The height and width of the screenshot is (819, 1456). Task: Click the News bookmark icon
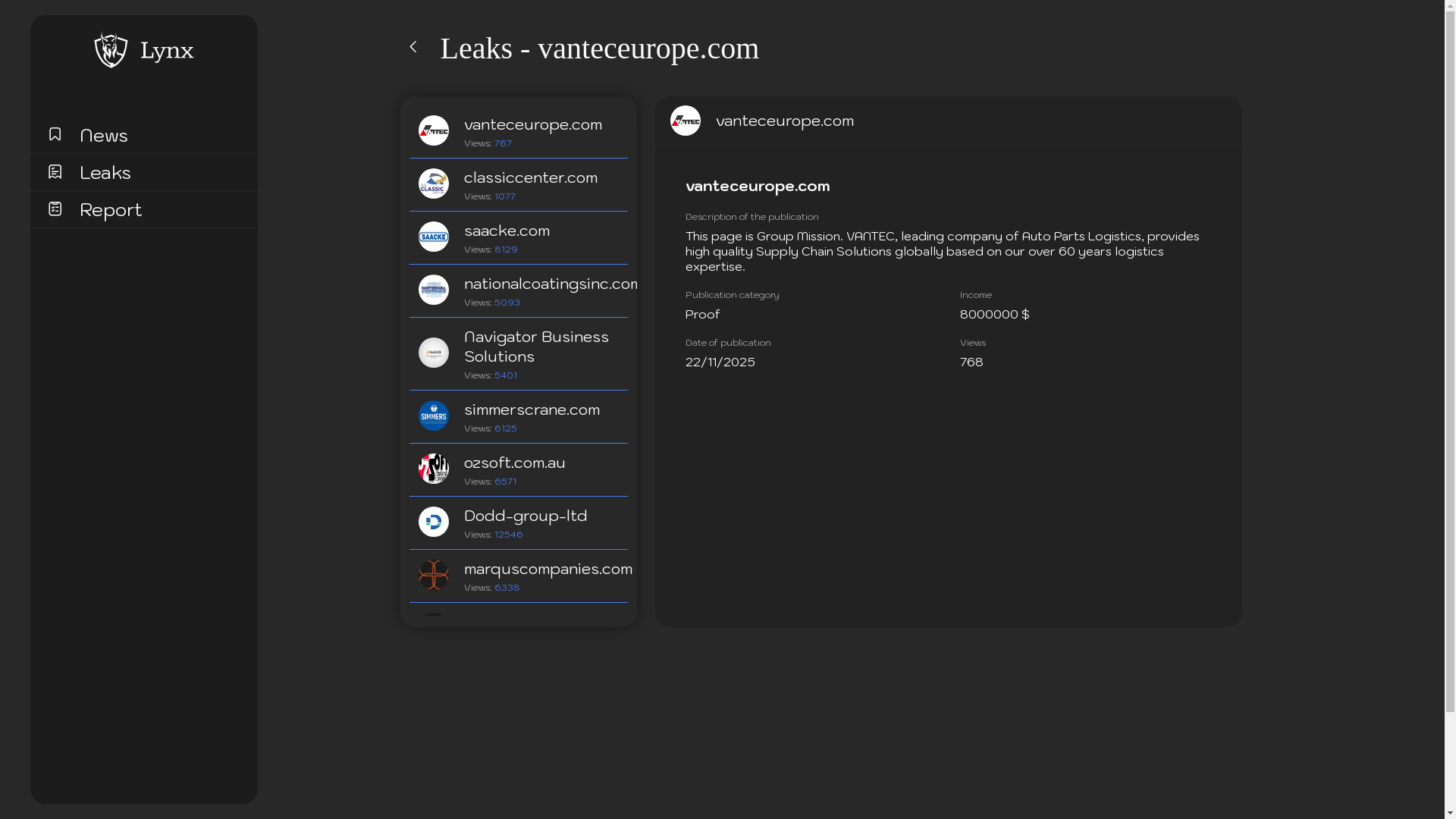click(55, 134)
